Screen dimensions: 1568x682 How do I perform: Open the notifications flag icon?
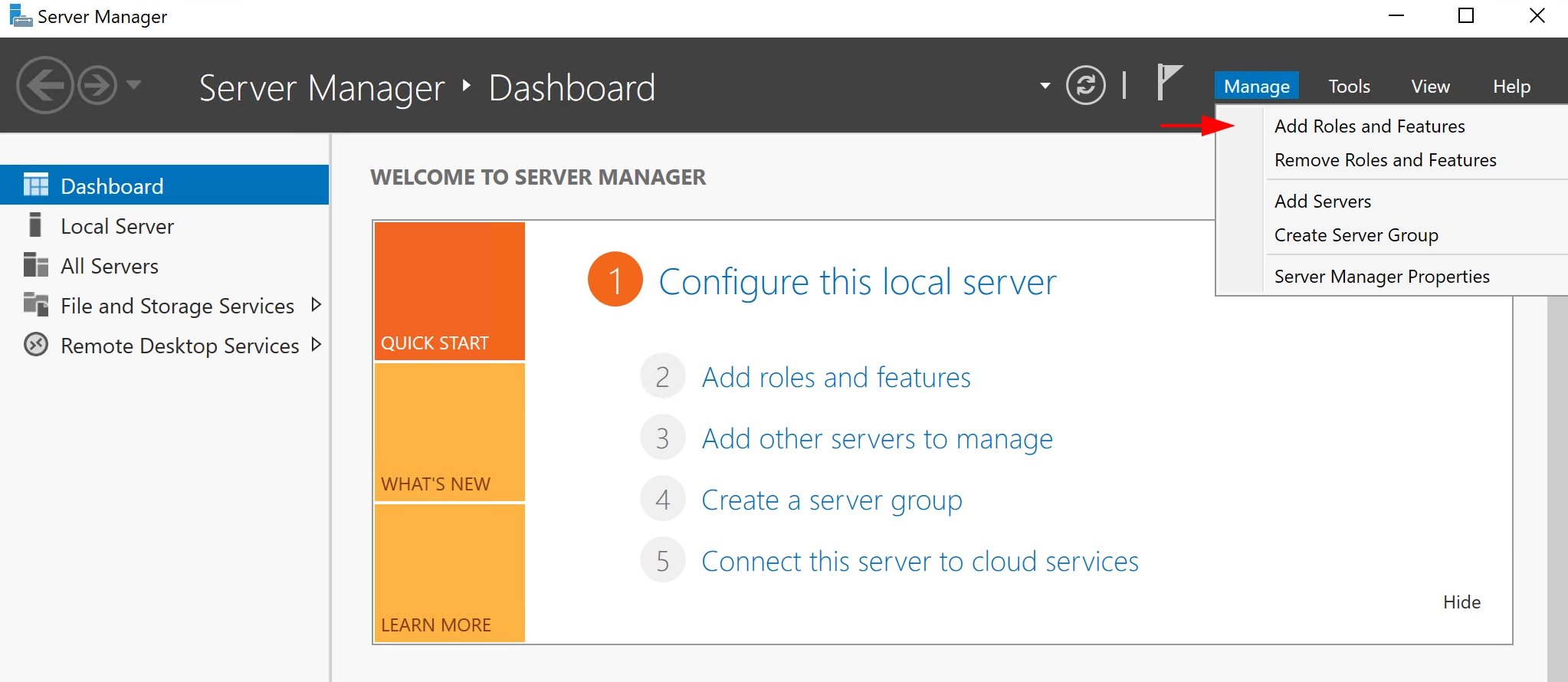point(1169,82)
